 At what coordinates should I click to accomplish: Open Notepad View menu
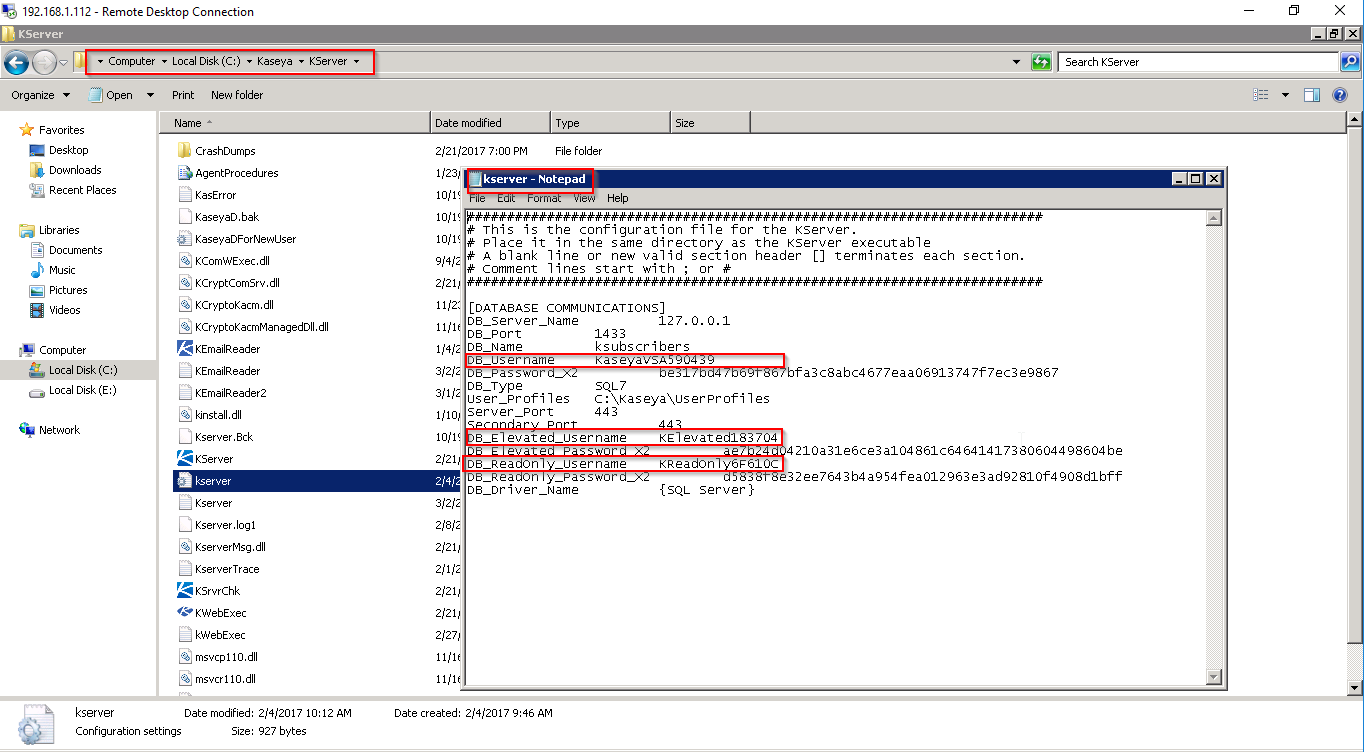[584, 198]
